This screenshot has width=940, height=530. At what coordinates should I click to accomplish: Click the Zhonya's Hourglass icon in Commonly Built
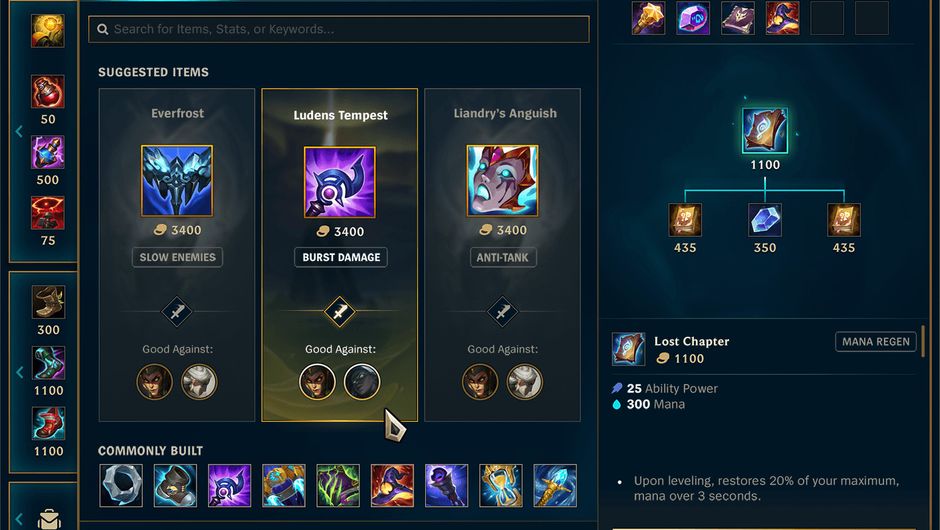501,486
